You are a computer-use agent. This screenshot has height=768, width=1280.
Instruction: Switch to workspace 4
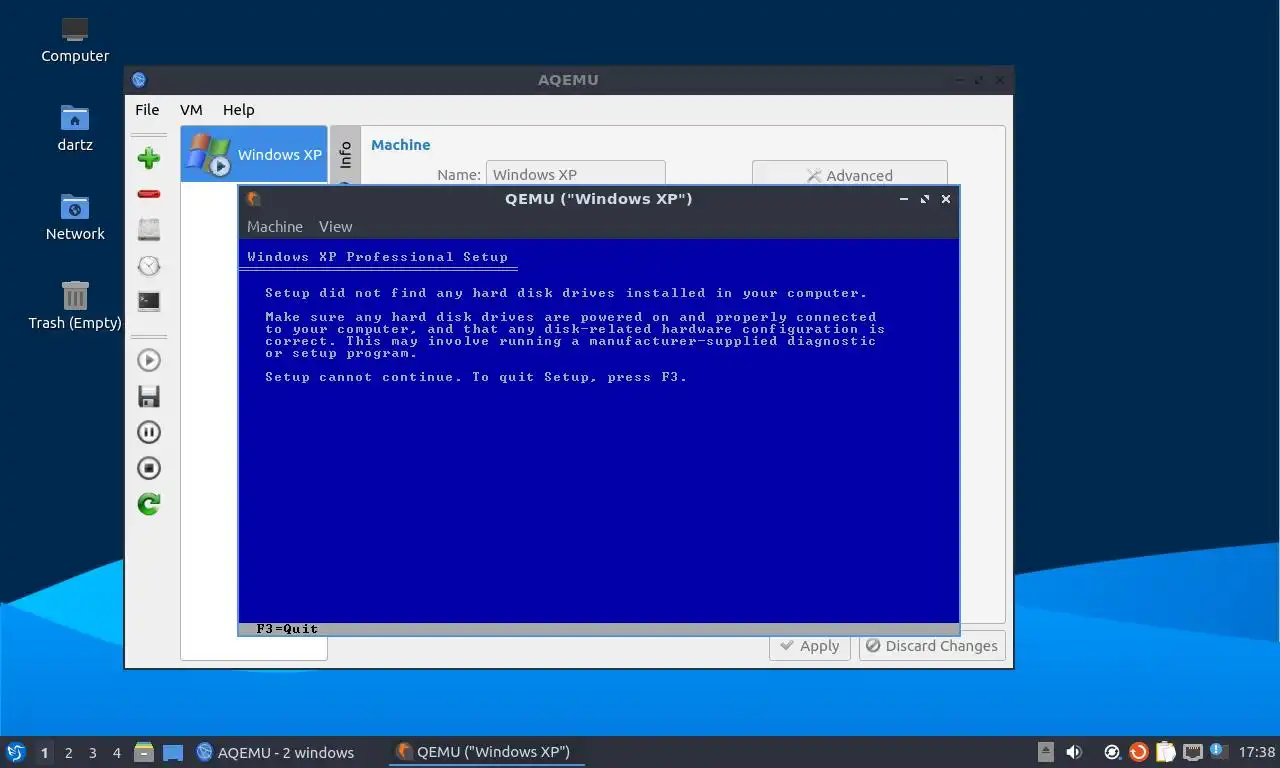[117, 753]
